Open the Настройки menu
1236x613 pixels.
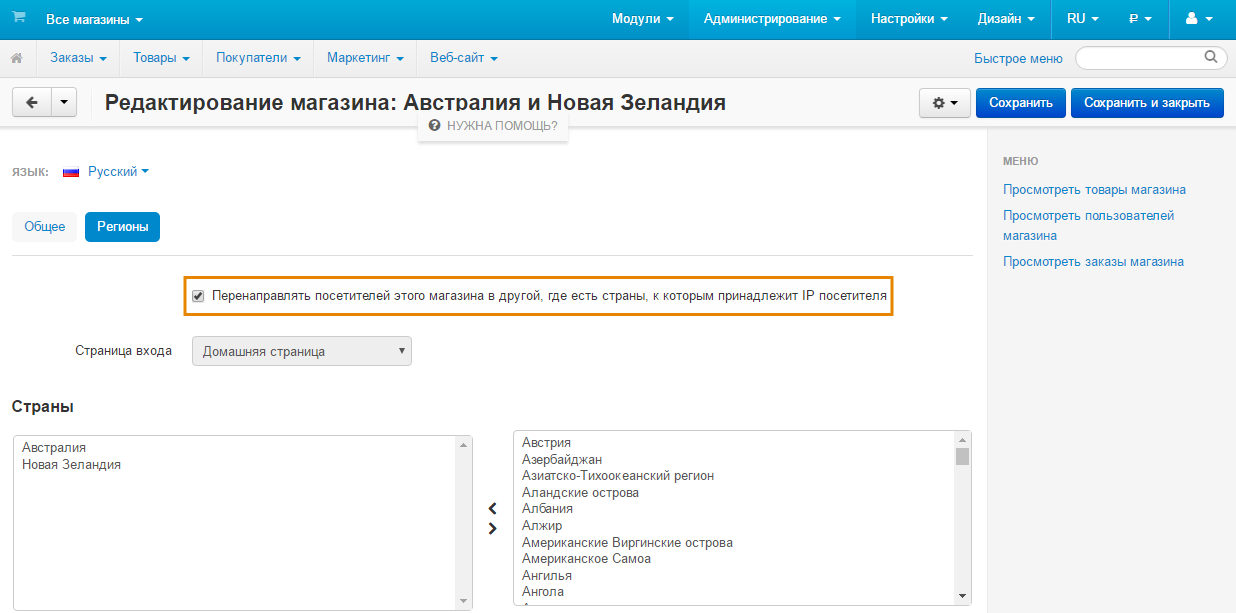[x=909, y=19]
